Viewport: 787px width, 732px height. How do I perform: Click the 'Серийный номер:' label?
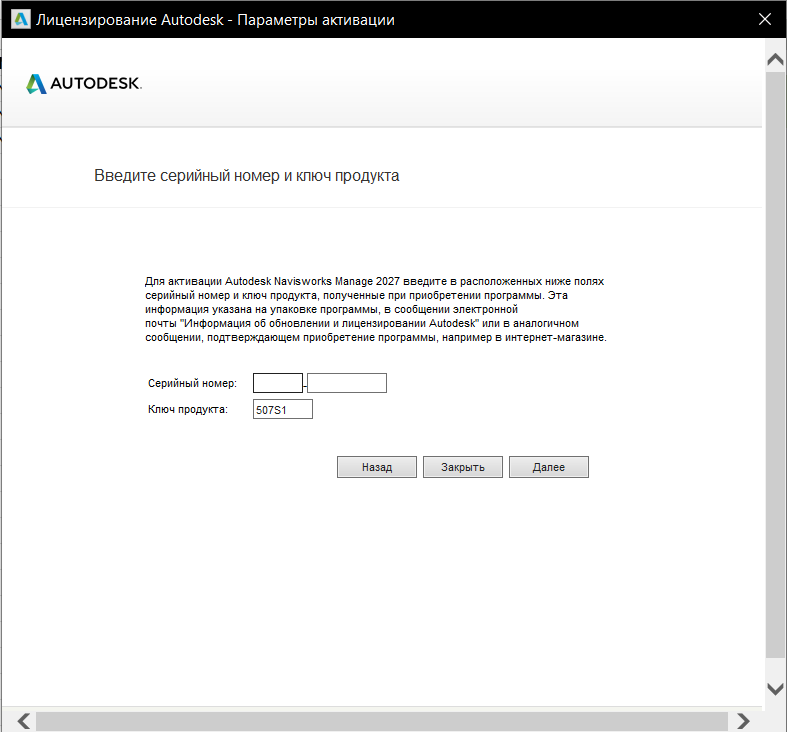pyautogui.click(x=192, y=384)
